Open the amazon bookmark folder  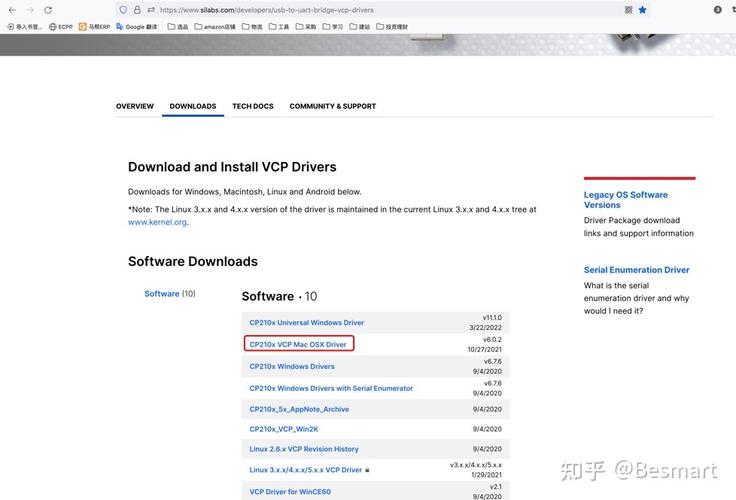tap(215, 27)
